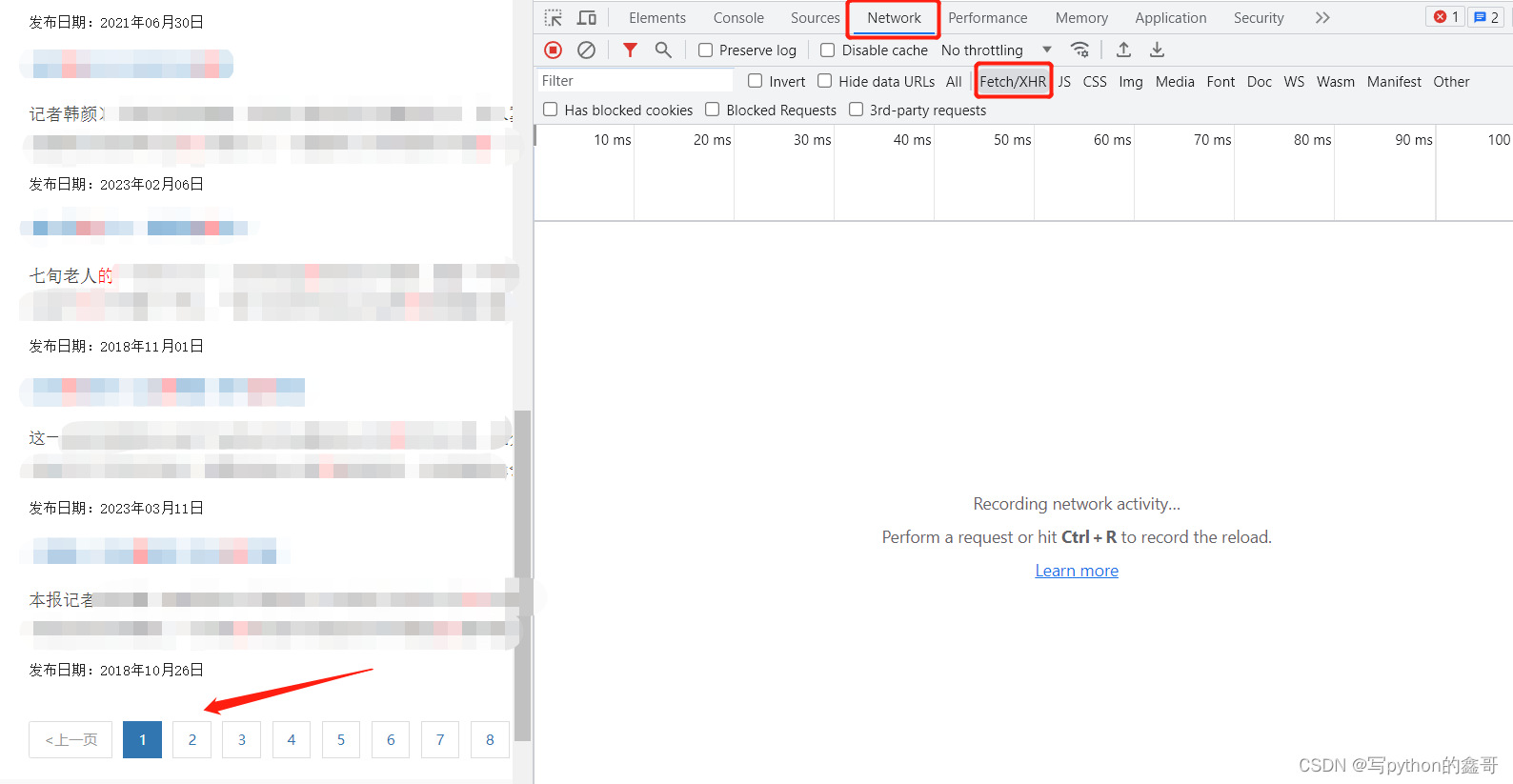This screenshot has width=1513, height=784.
Task: Check Has blocked cookies option
Action: [x=551, y=110]
